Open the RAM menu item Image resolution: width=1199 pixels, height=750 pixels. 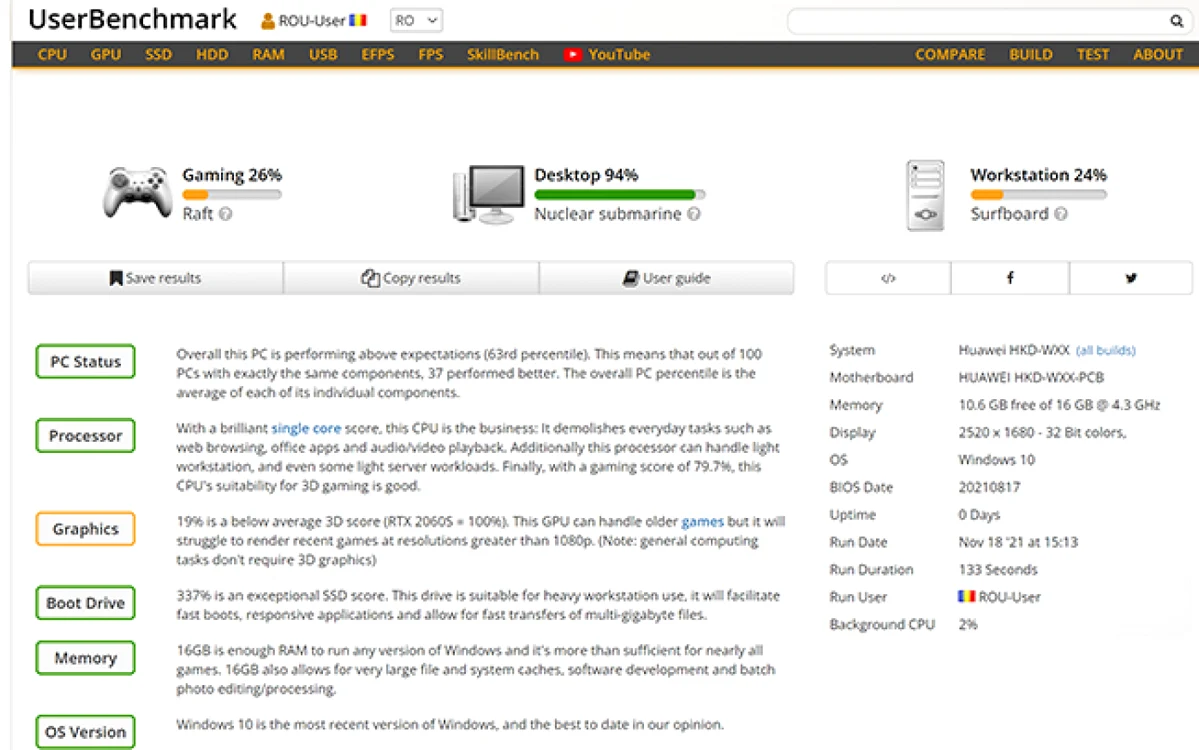[x=268, y=54]
